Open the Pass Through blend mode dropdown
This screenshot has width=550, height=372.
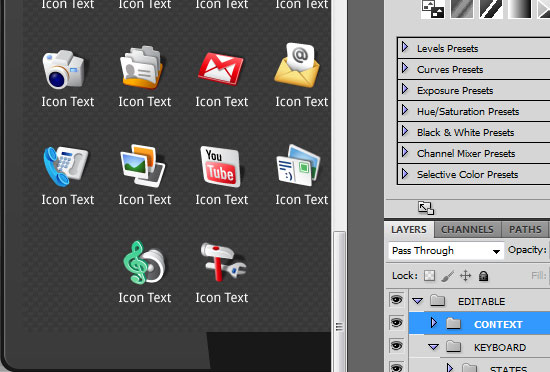446,251
